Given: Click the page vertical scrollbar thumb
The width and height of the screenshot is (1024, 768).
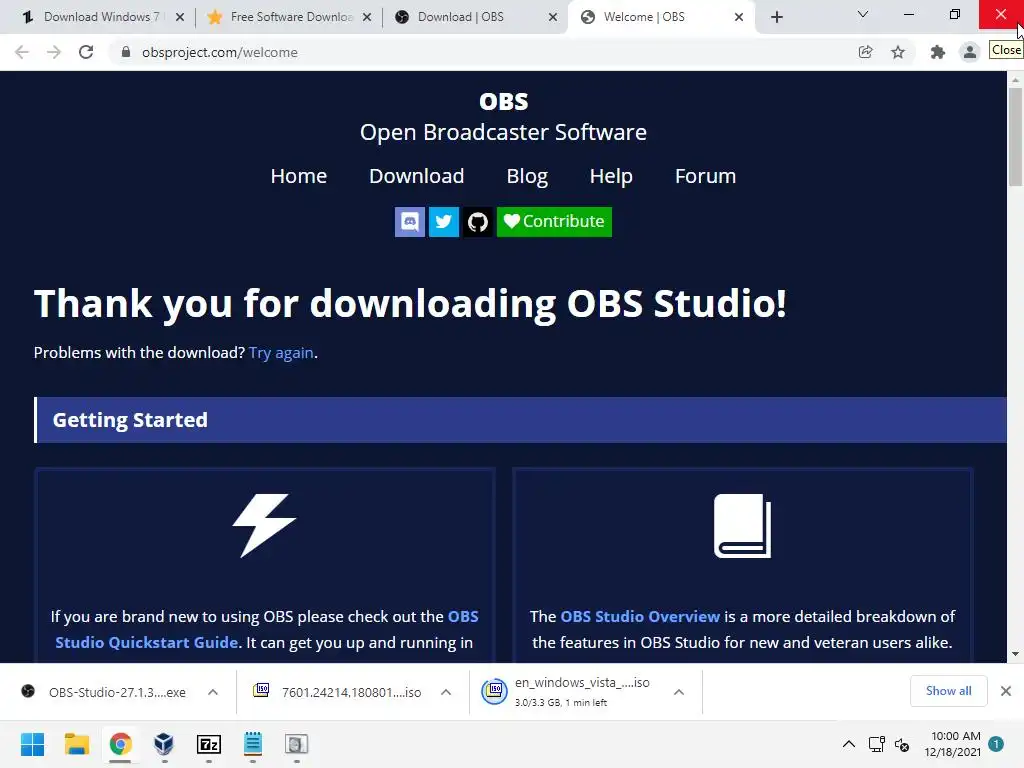Looking at the screenshot, I should coord(1015,137).
